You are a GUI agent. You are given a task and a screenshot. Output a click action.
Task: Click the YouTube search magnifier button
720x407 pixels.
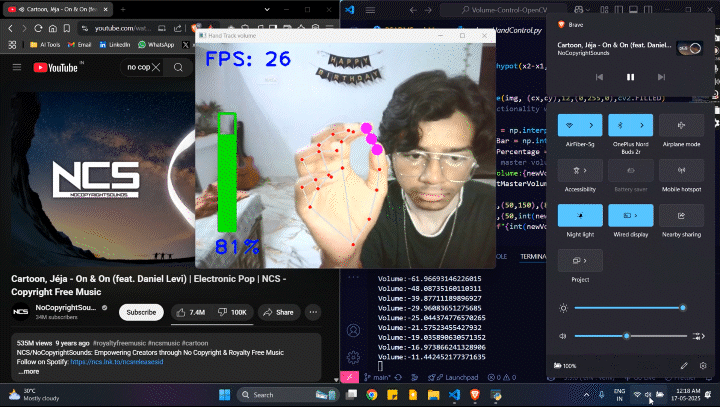tap(178, 68)
